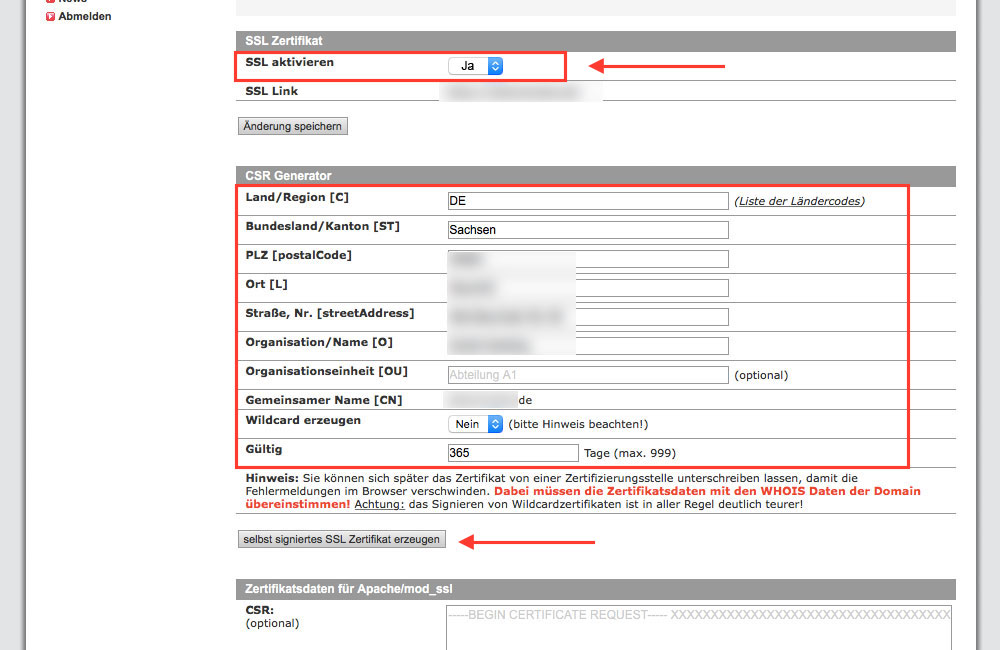Click the SSL aktivieren label
The width and height of the screenshot is (1000, 650).
[x=290, y=63]
